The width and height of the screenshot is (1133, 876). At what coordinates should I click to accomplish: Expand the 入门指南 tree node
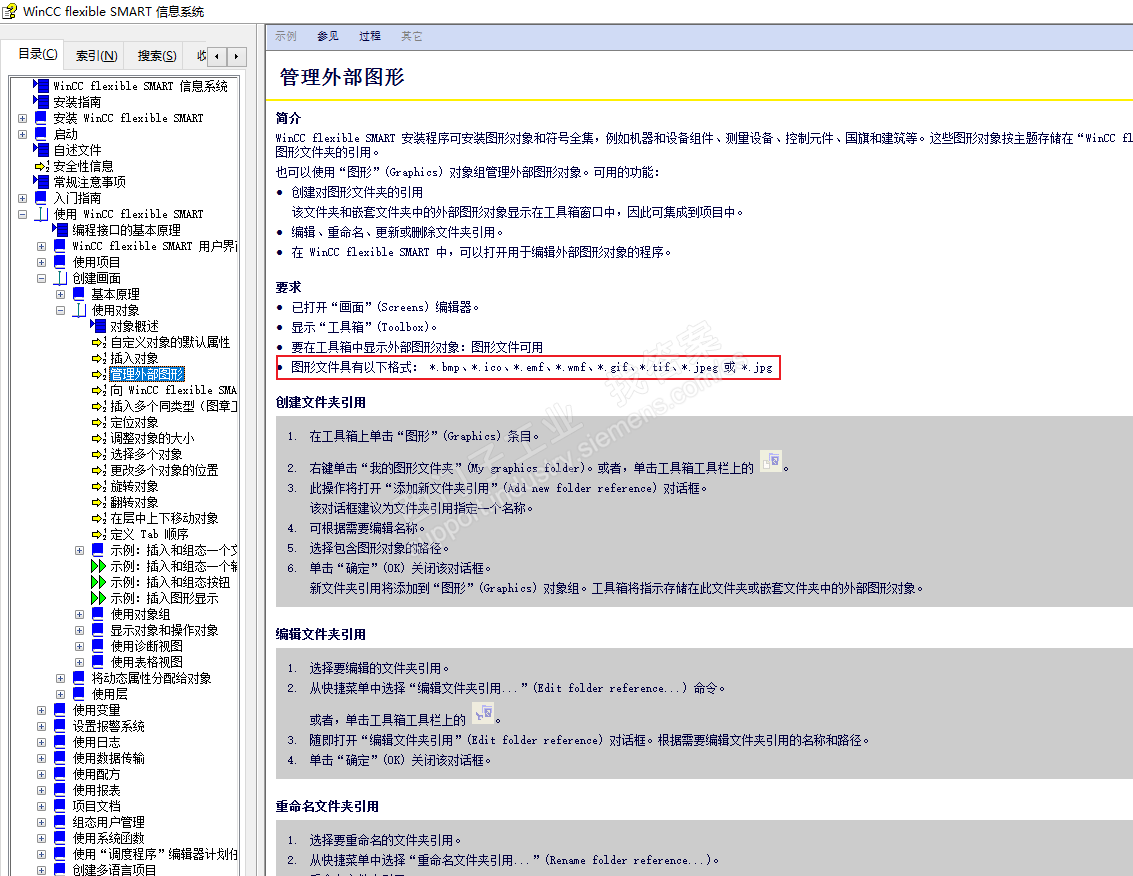click(22, 198)
